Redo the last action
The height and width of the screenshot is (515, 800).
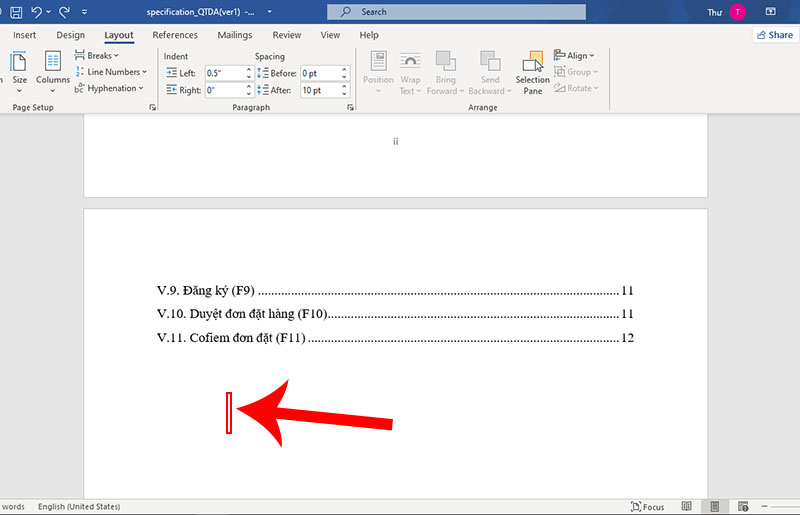[64, 12]
